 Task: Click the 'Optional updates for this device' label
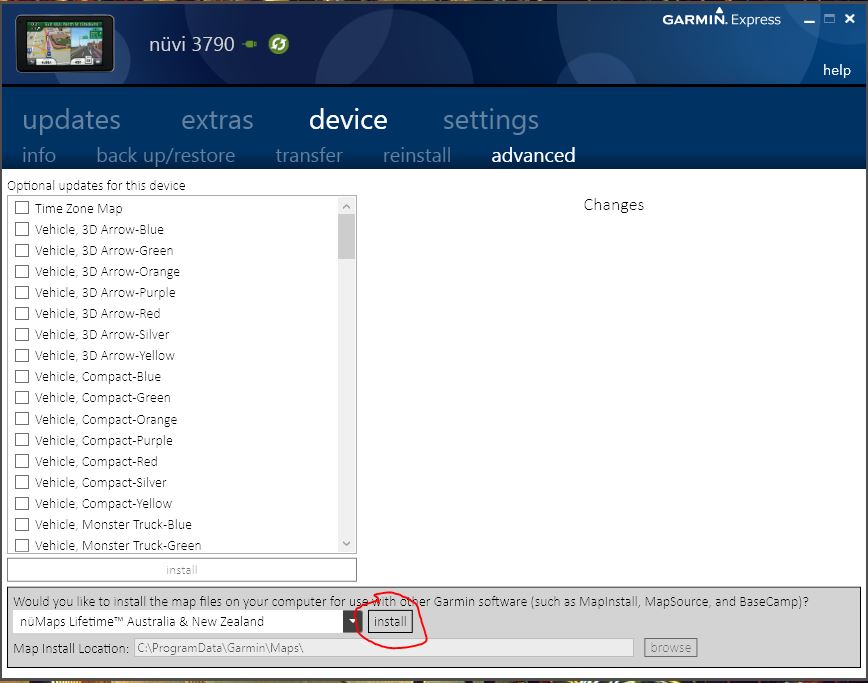pyautogui.click(x=96, y=185)
